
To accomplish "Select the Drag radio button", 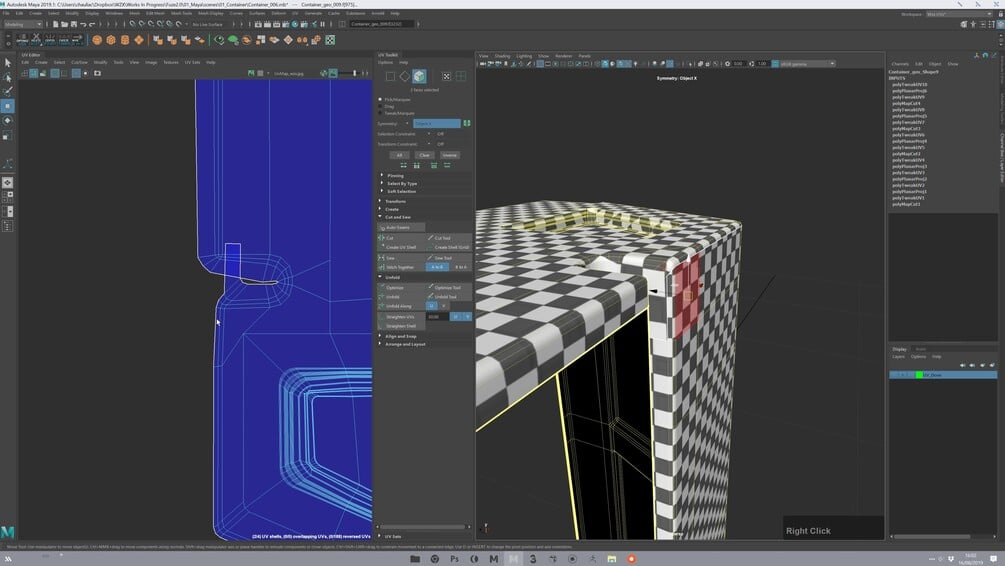I will (380, 106).
